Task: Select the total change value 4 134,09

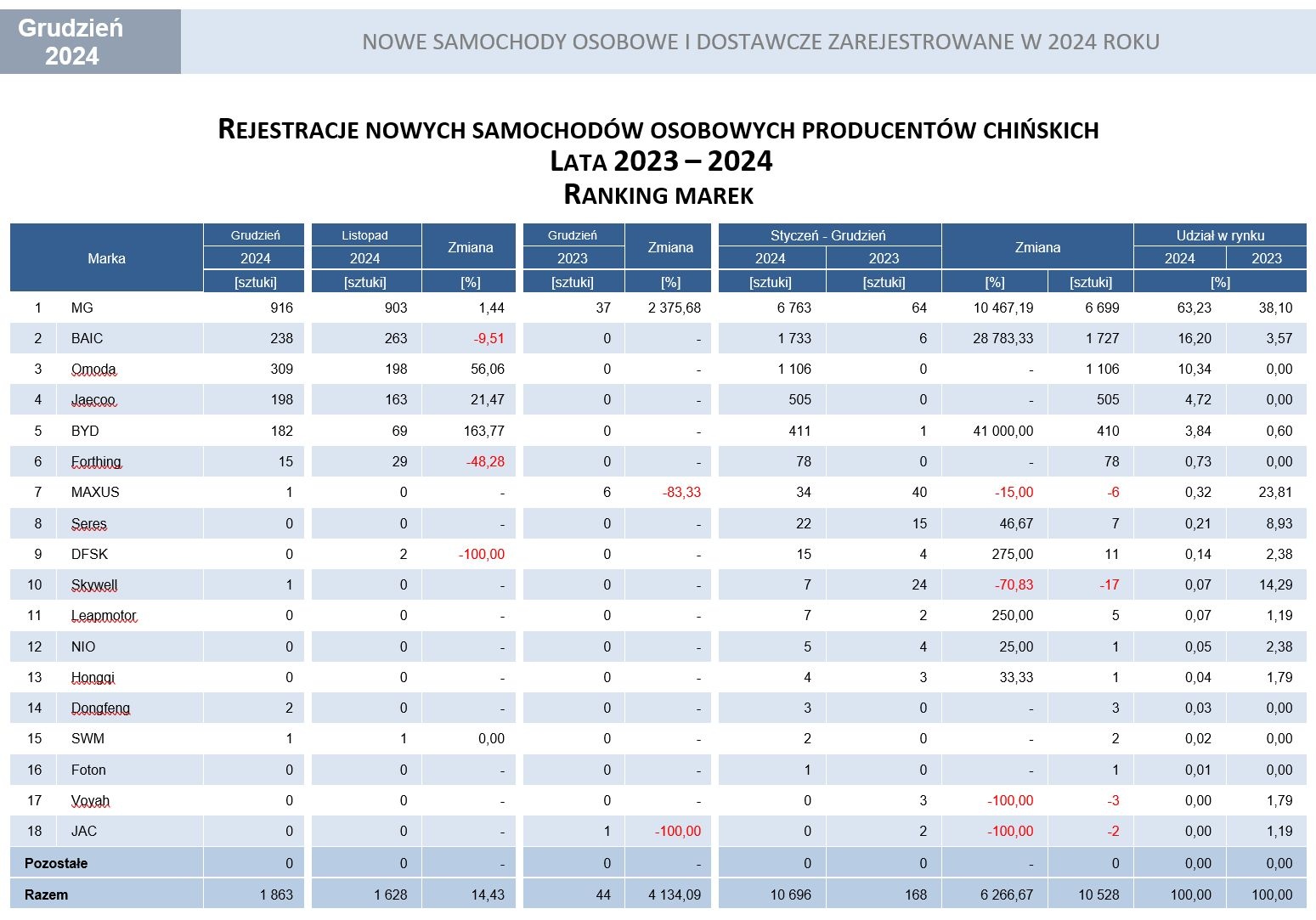Action: [675, 895]
